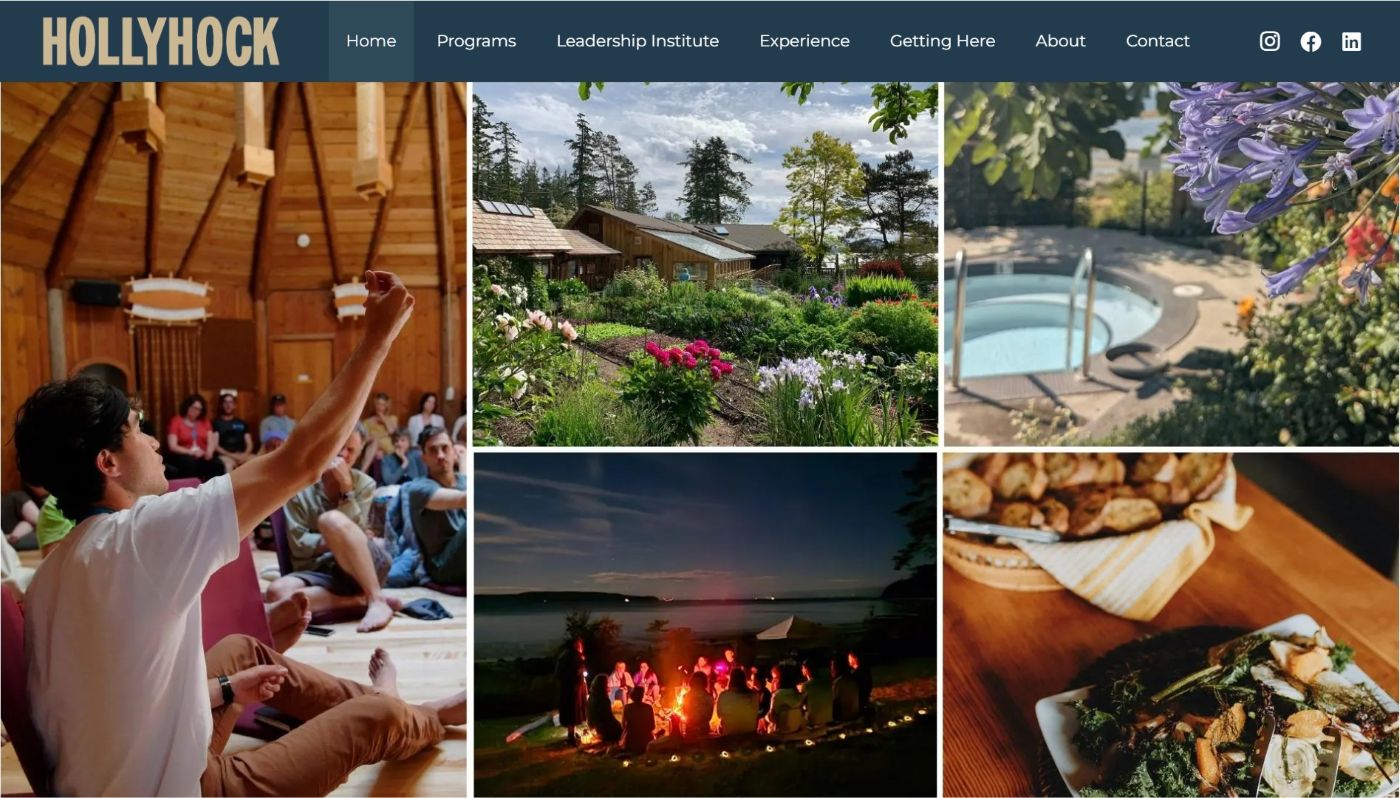The height and width of the screenshot is (798, 1400).
Task: View the hot tub photo
Action: coord(1172,264)
